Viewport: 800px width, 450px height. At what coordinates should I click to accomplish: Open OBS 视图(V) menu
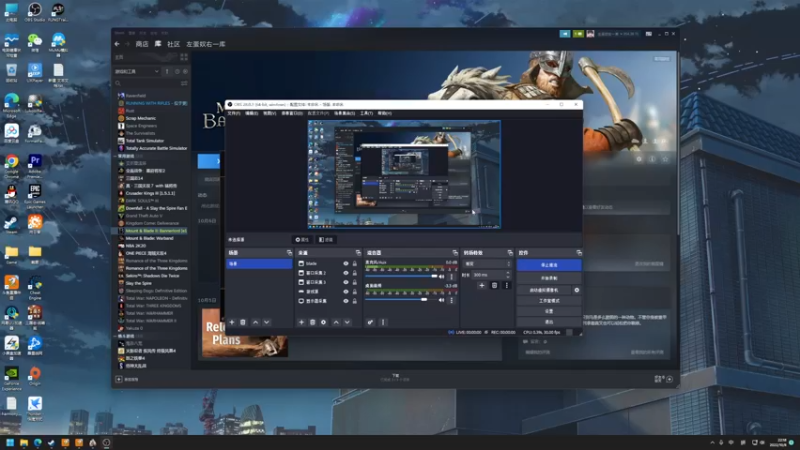[269, 113]
